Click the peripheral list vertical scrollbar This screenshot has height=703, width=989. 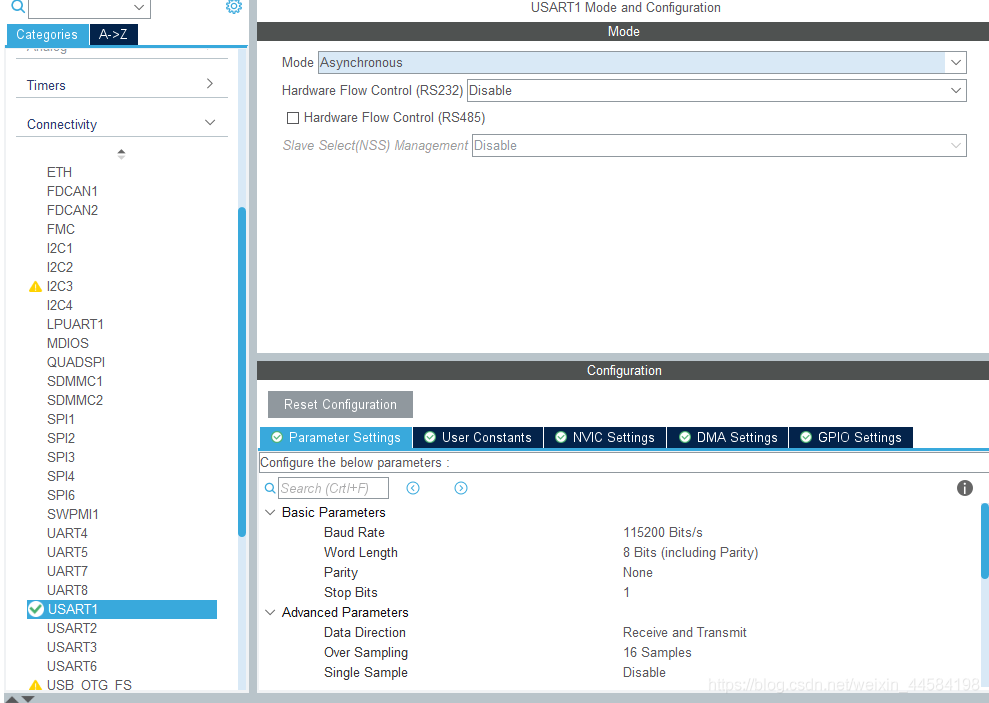pyautogui.click(x=242, y=372)
